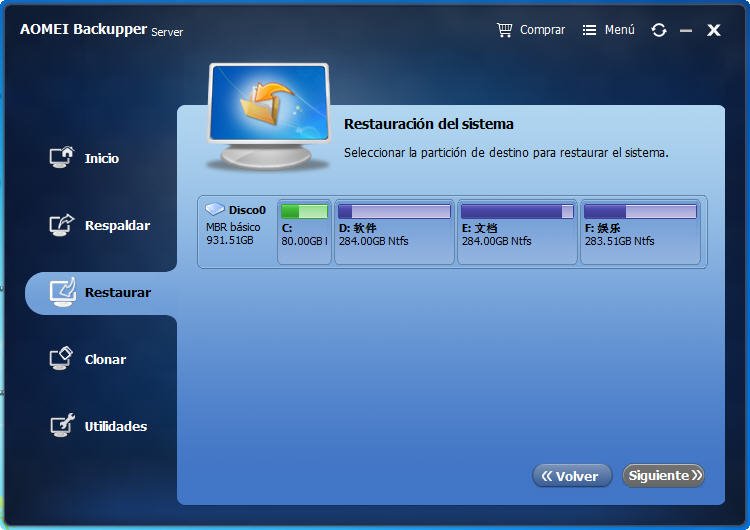Select the Restaurar tab label
Screen dimensions: 750x530
tap(118, 292)
